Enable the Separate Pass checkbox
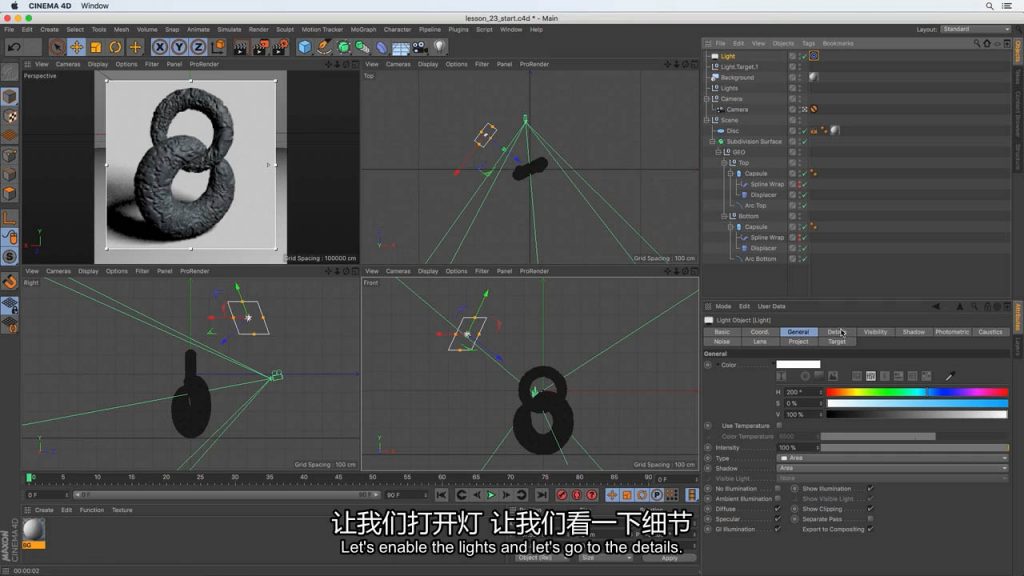The width and height of the screenshot is (1024, 576). [870, 519]
